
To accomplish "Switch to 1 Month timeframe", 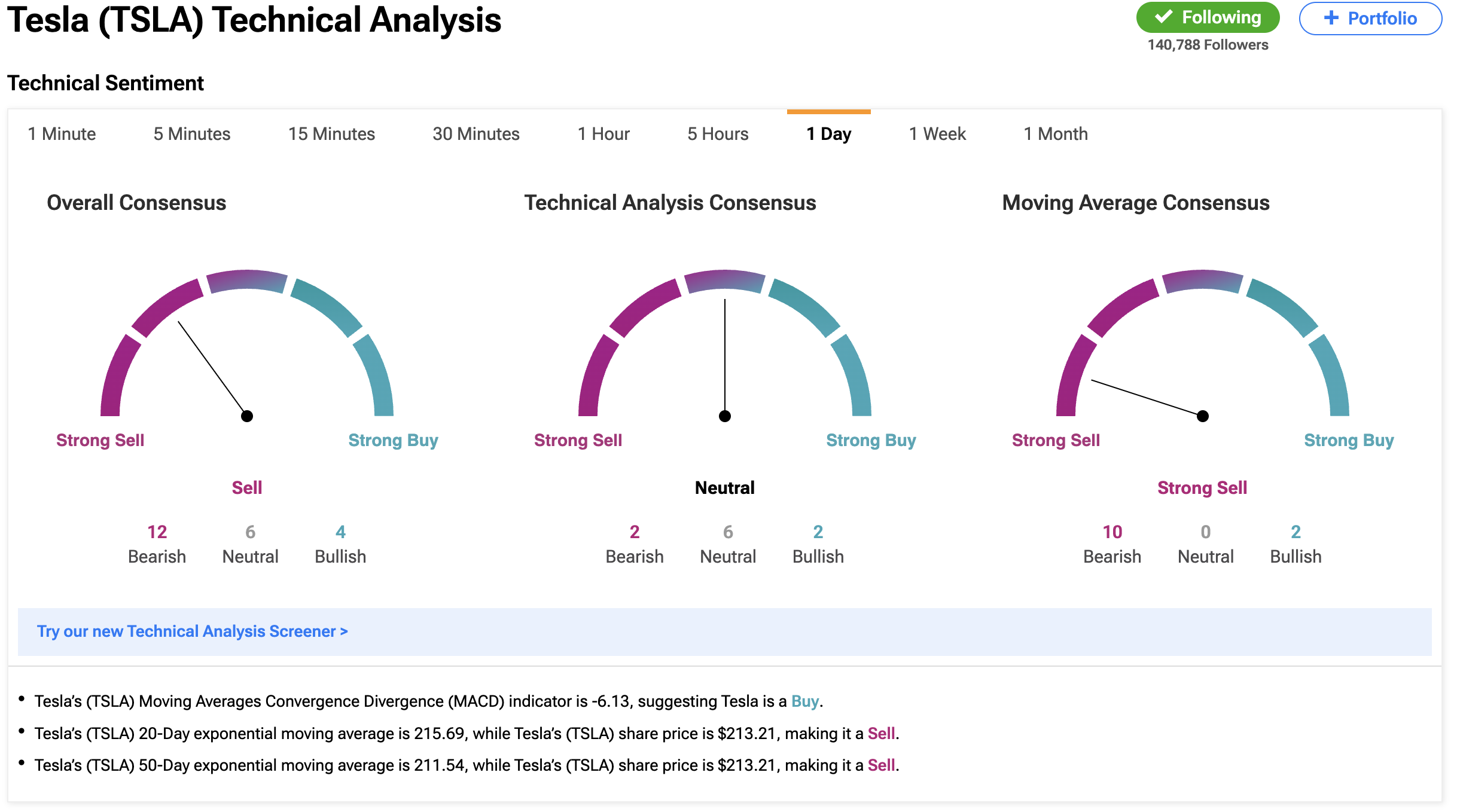I will tap(1055, 134).
